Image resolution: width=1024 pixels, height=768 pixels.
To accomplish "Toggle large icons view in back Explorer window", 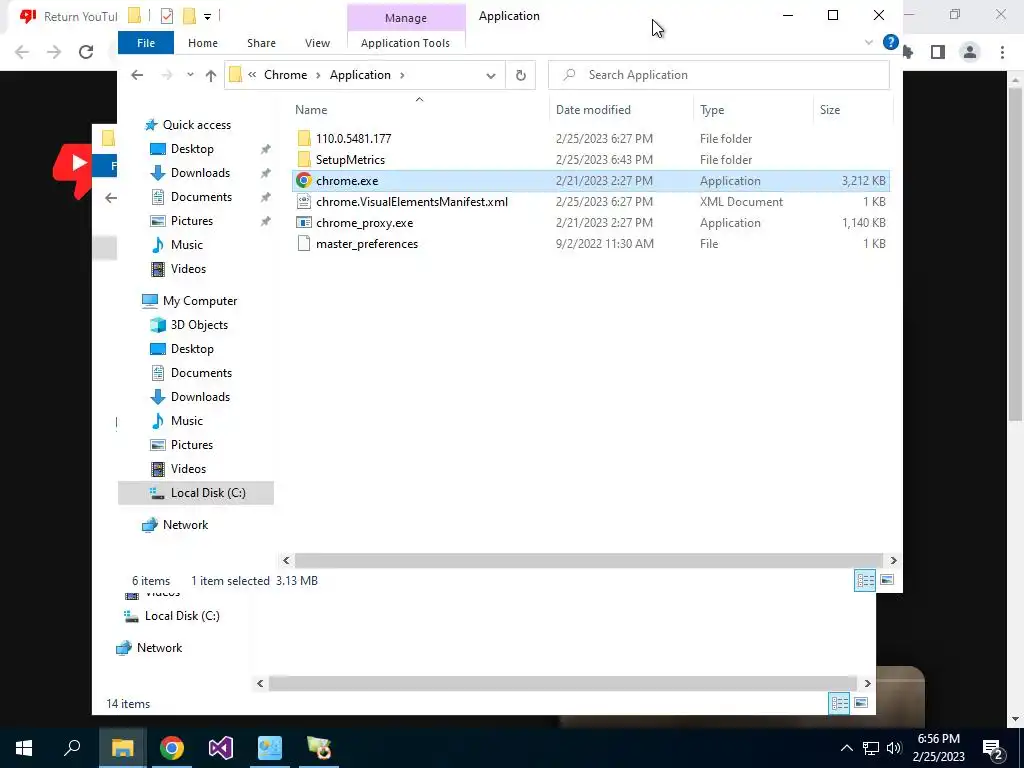I will tap(861, 703).
